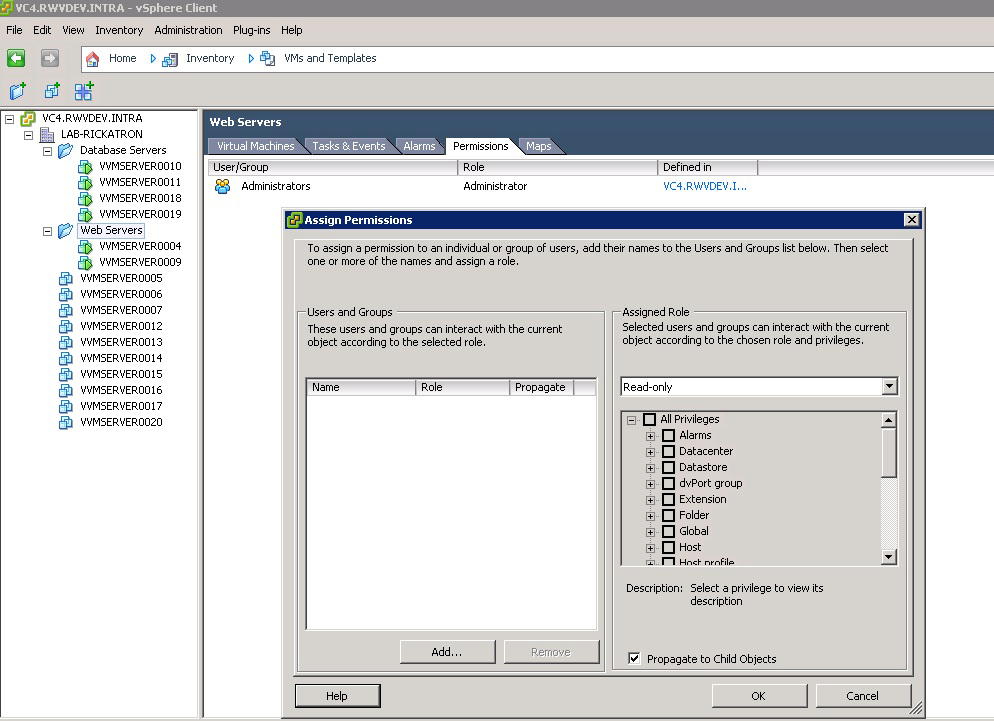
Task: Switch to the Virtual Machines tab
Action: [255, 146]
